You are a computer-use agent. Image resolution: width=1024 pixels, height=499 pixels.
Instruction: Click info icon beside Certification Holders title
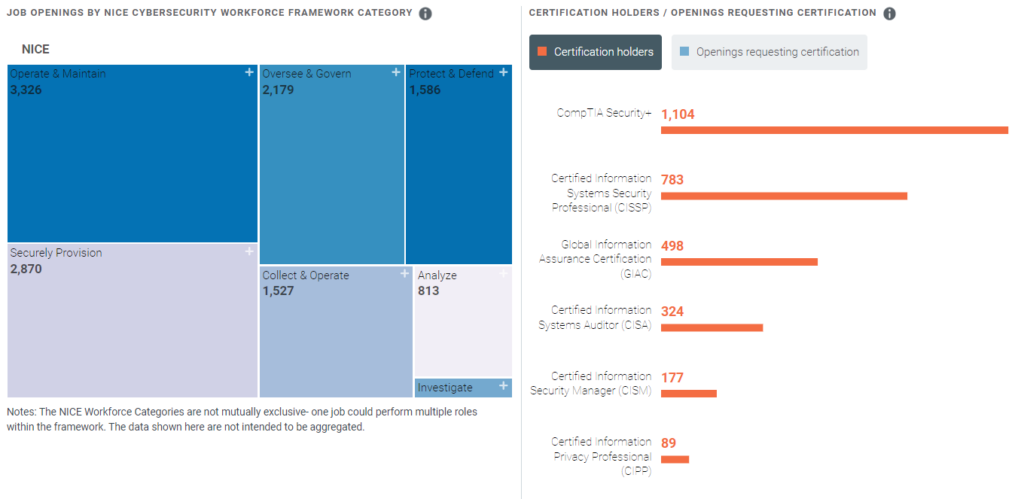pos(890,14)
